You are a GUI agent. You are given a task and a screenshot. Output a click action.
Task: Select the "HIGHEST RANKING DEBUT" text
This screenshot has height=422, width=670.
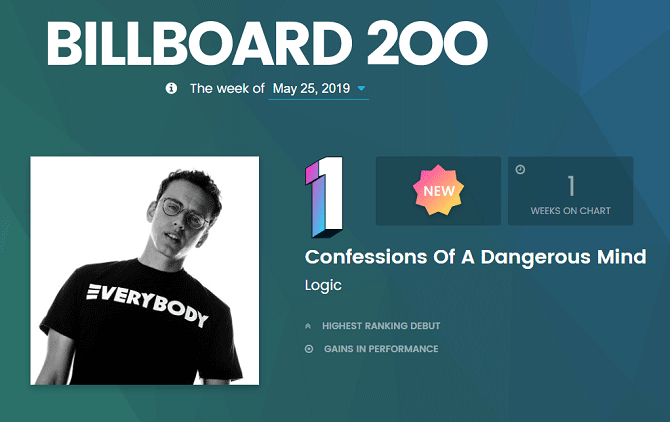click(381, 326)
